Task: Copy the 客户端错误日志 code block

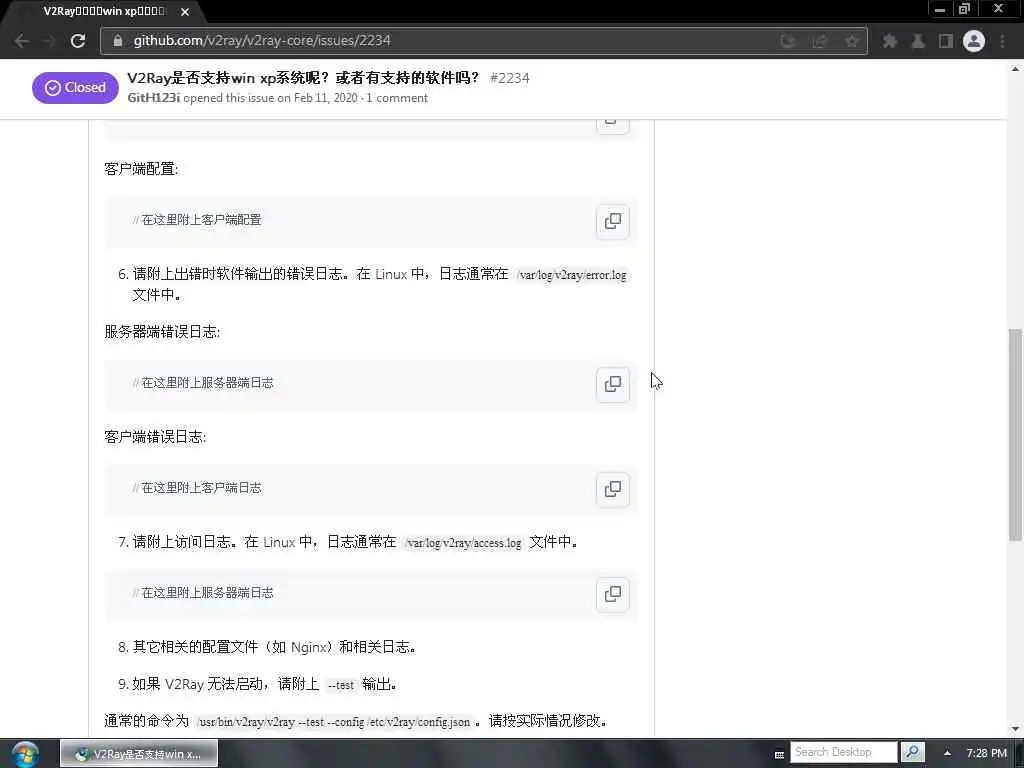Action: [x=613, y=489]
